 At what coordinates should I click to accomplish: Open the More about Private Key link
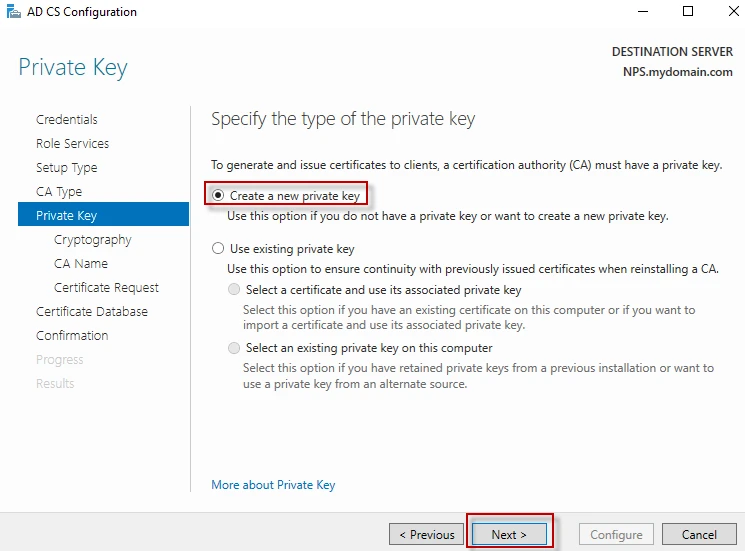pos(273,485)
